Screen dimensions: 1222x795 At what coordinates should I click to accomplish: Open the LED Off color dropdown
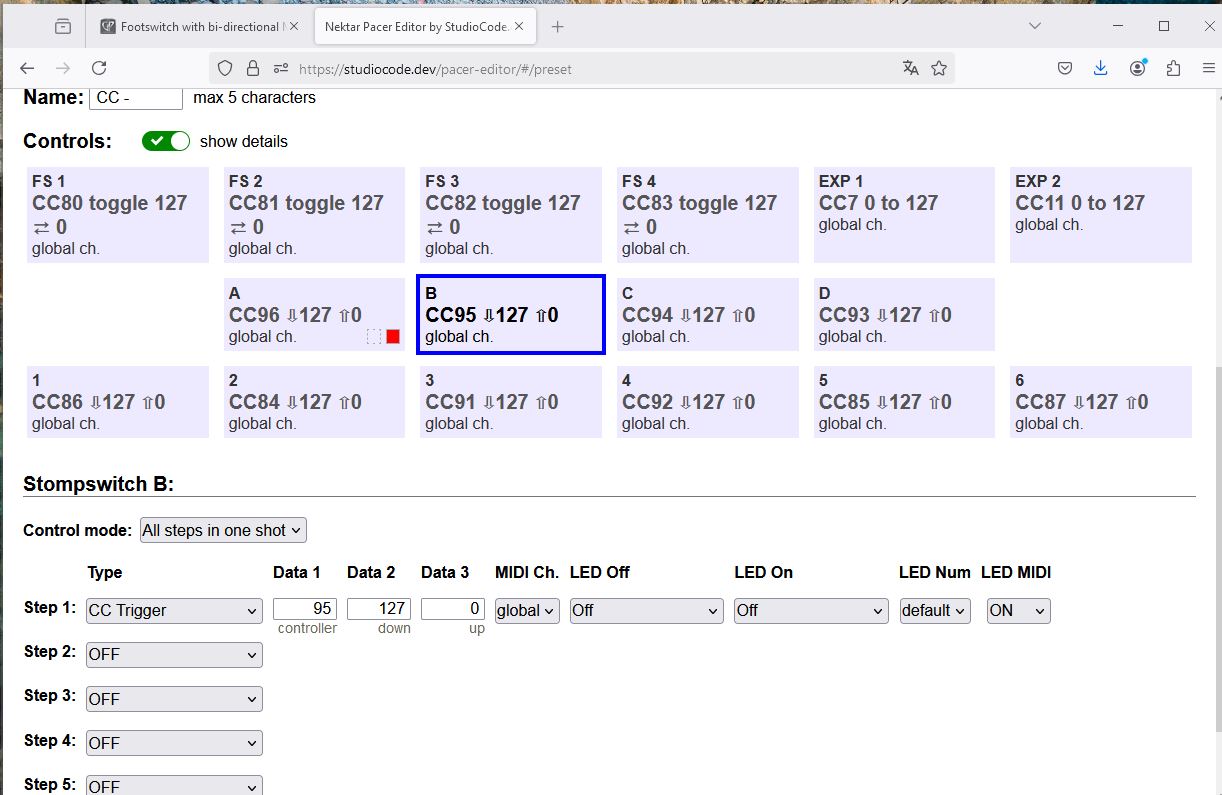pos(646,610)
